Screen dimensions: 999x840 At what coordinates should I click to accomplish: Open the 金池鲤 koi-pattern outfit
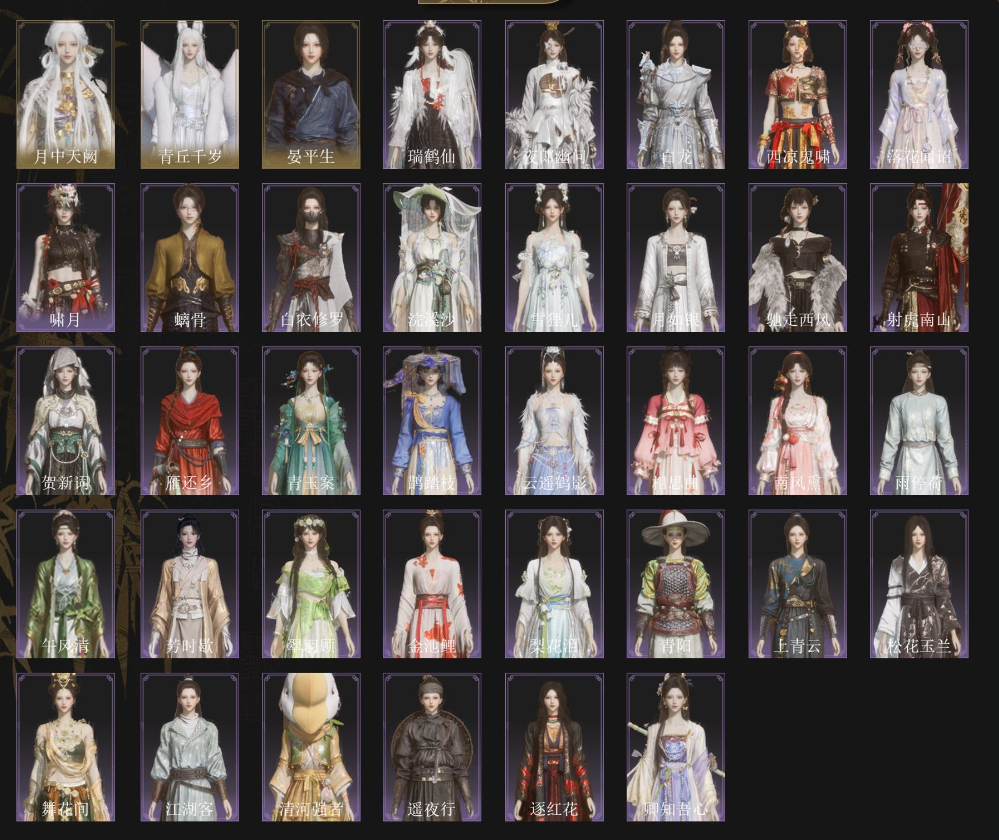click(x=432, y=584)
